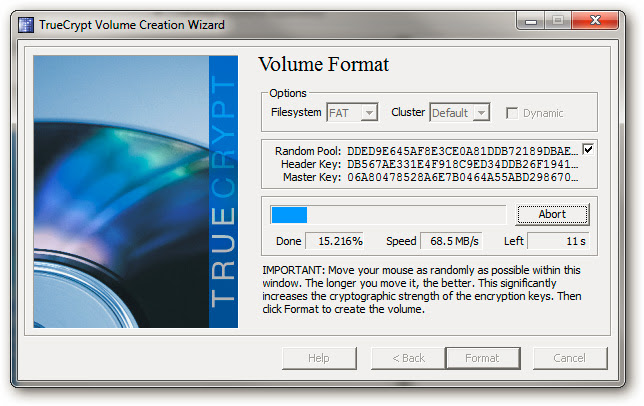644x406 pixels.
Task: Click the TrueCrypt disc banner image
Action: coord(136,192)
